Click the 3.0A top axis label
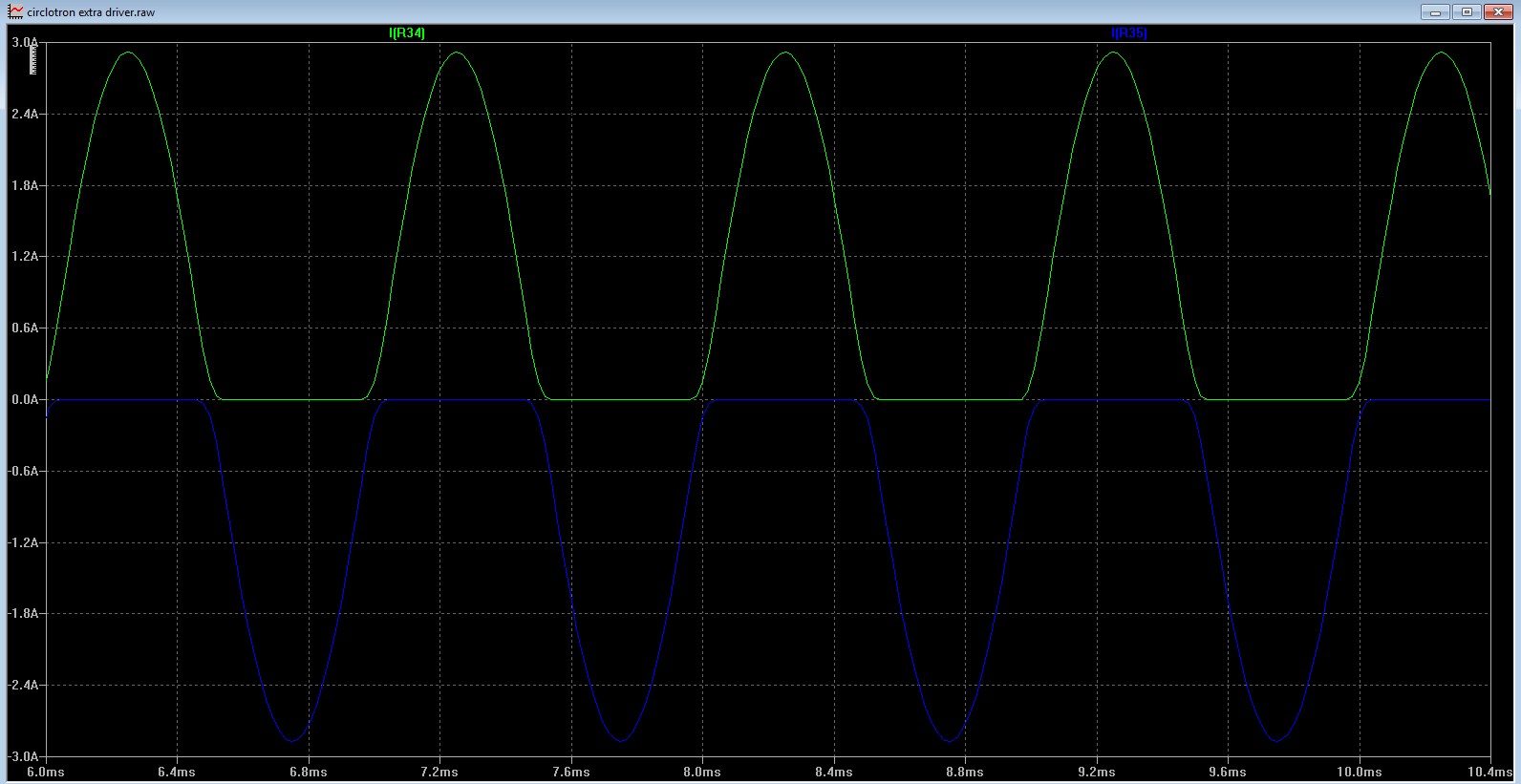1521x784 pixels. pyautogui.click(x=25, y=43)
